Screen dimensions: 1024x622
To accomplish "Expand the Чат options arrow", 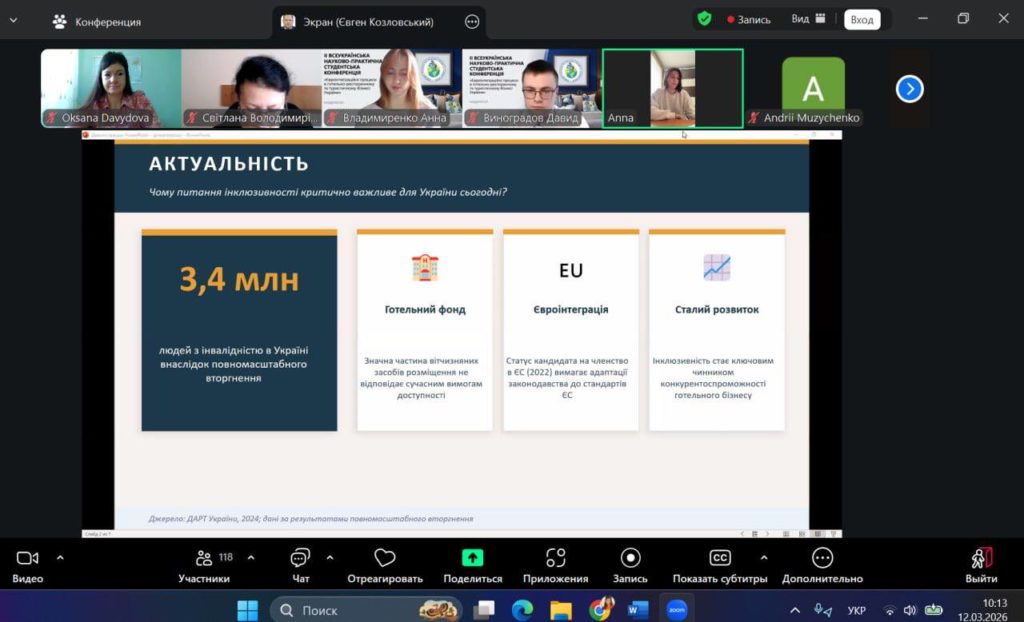I will tap(330, 557).
